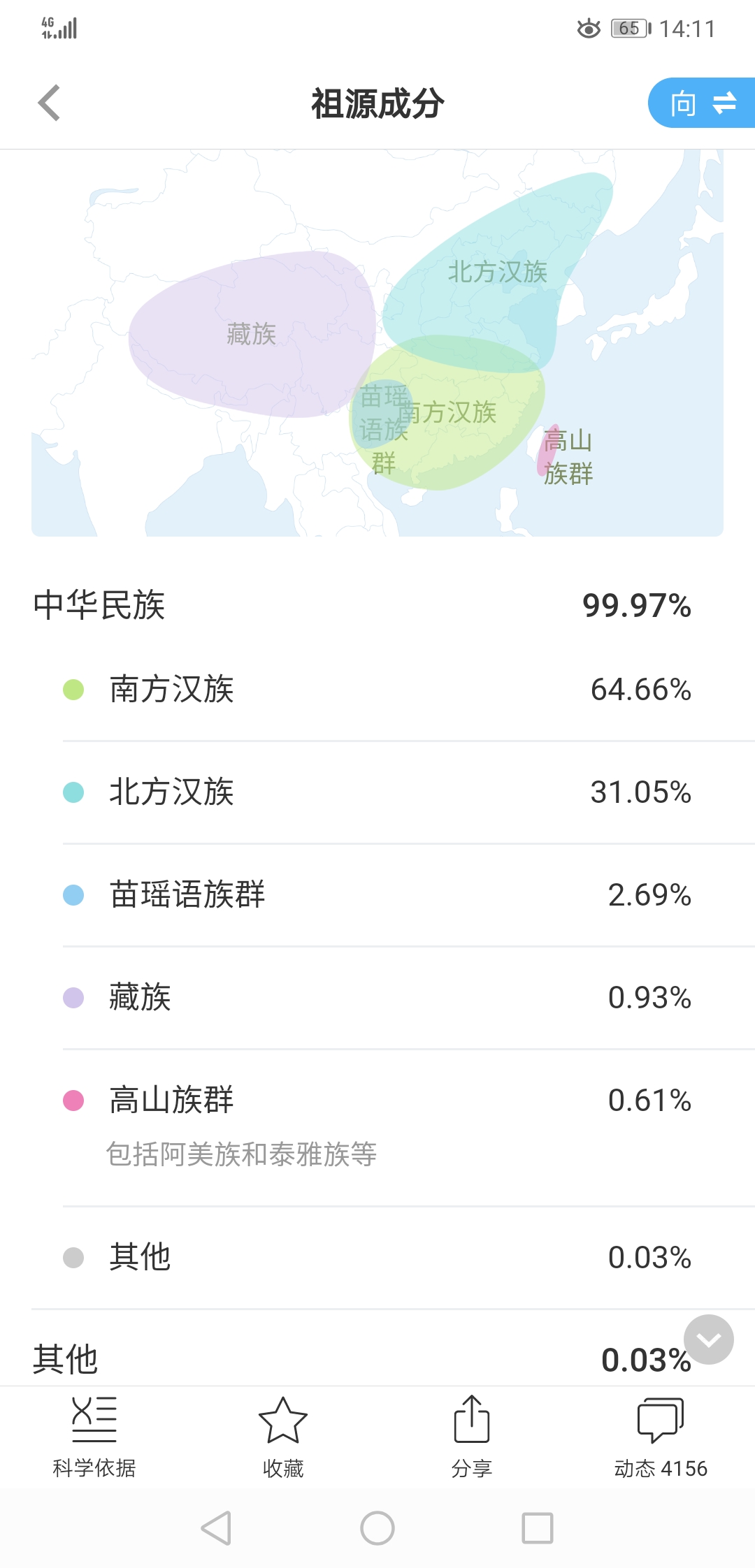Expand more with the gray chevron-down button
Image resolution: width=755 pixels, height=1568 pixels.
point(709,1340)
